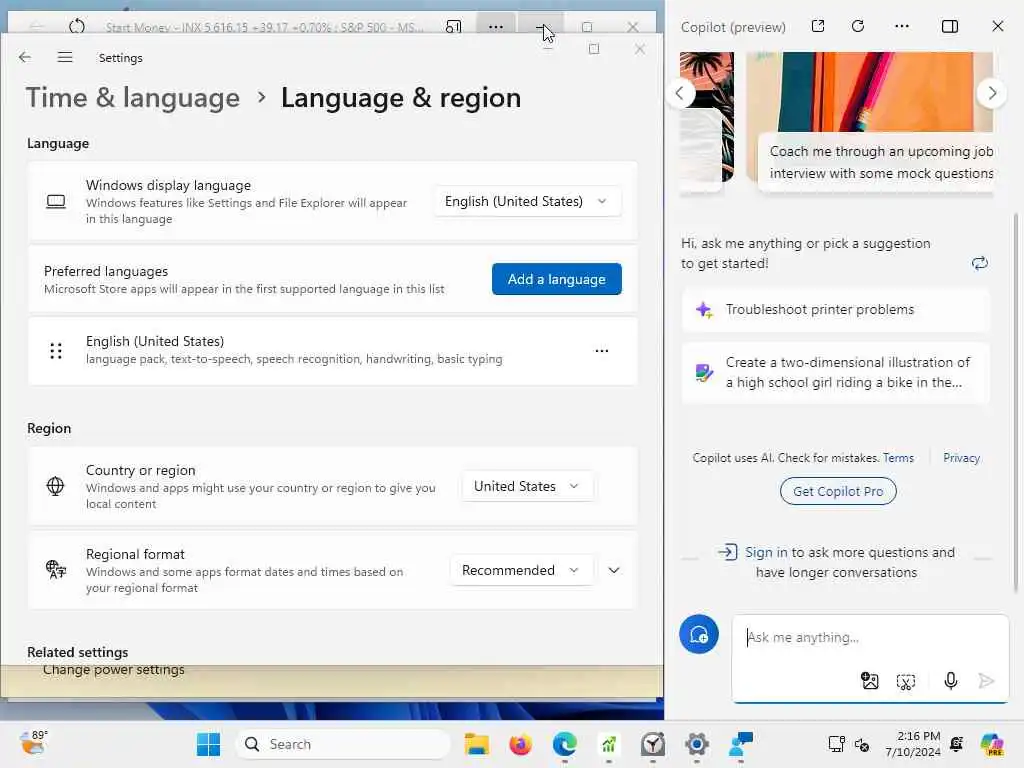The width and height of the screenshot is (1024, 768).
Task: Click the microphone icon in Copilot
Action: tap(950, 681)
